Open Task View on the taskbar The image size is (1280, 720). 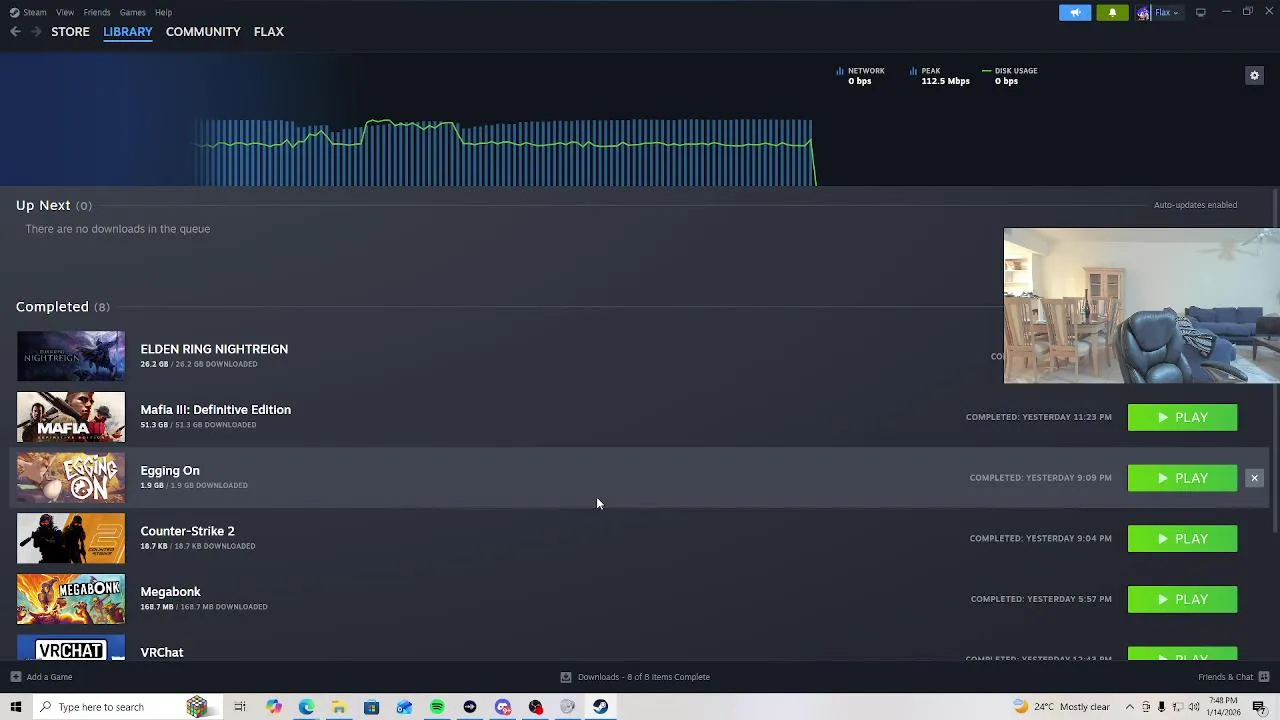pyautogui.click(x=240, y=707)
